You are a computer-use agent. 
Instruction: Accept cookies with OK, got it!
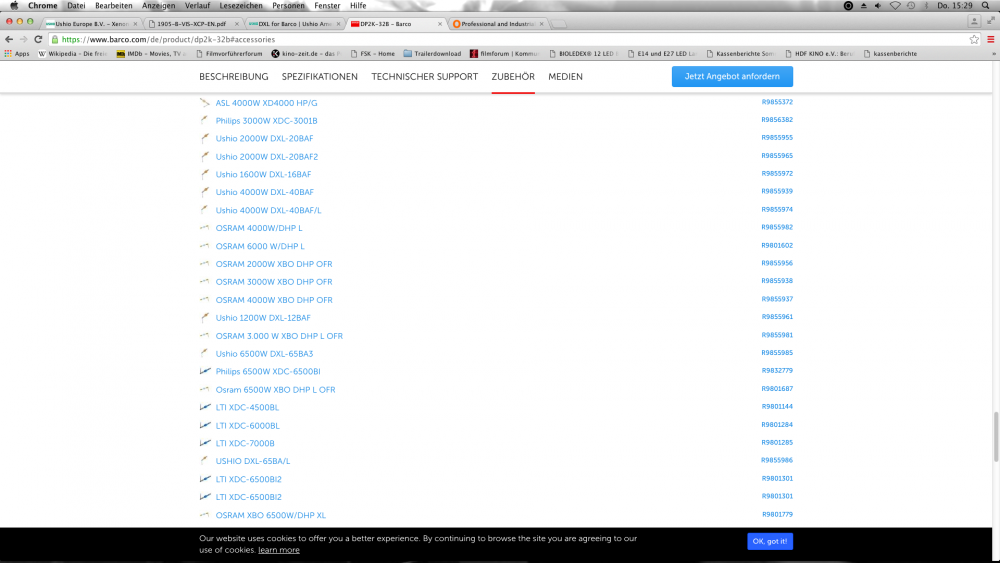[769, 541]
